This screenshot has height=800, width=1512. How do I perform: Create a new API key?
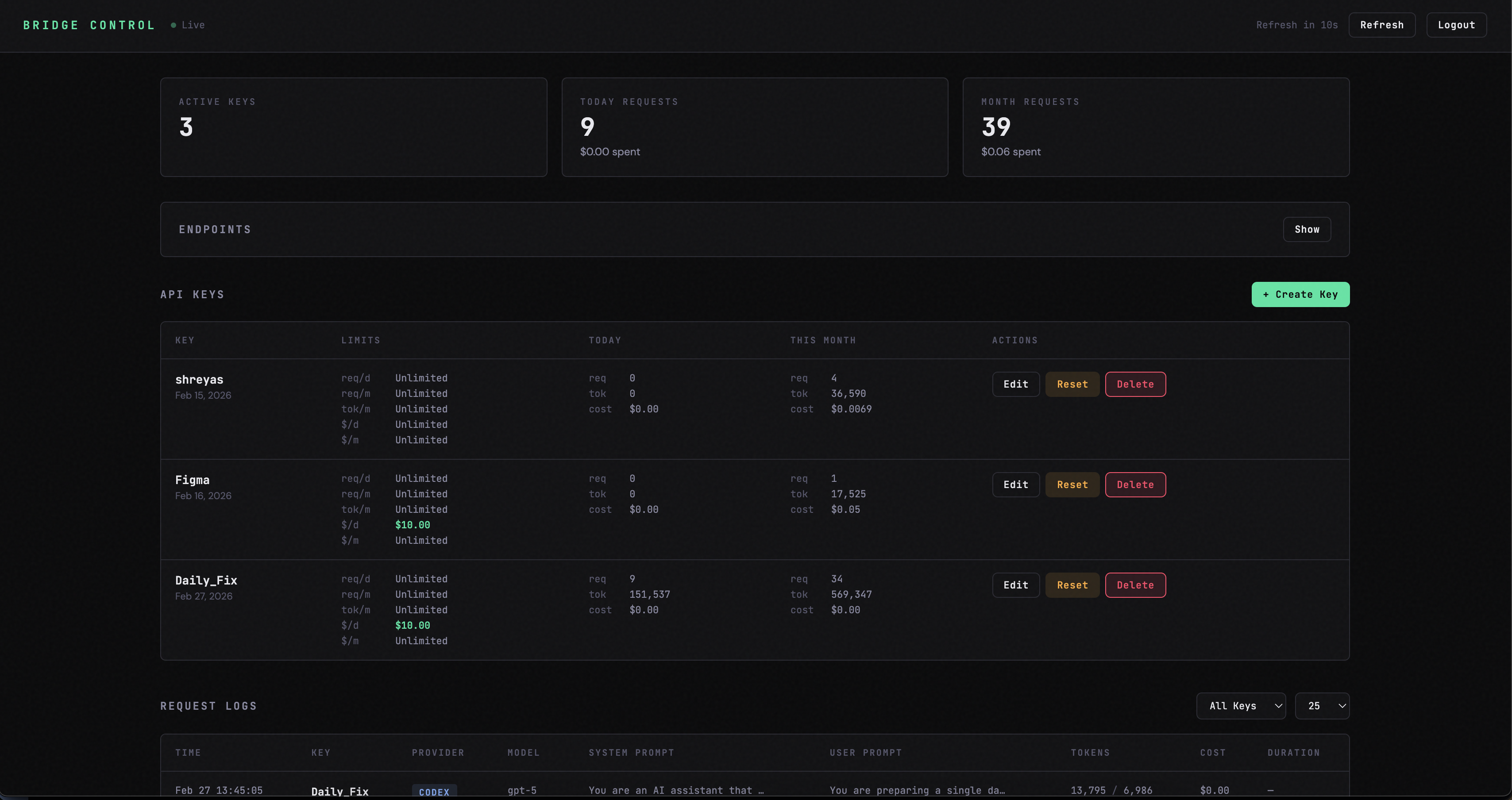(1300, 294)
